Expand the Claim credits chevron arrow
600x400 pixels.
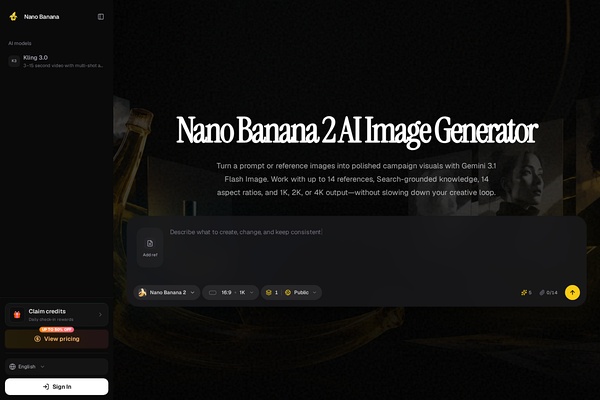(x=100, y=315)
